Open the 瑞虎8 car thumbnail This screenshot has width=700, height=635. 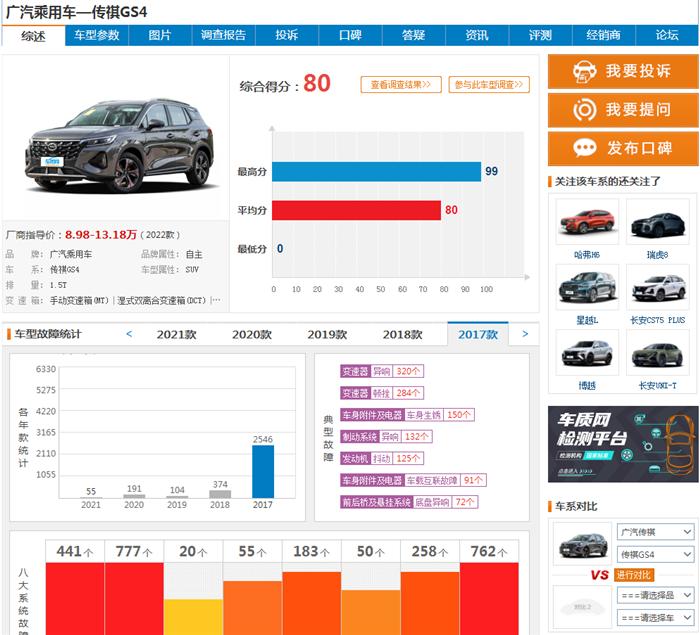click(658, 222)
